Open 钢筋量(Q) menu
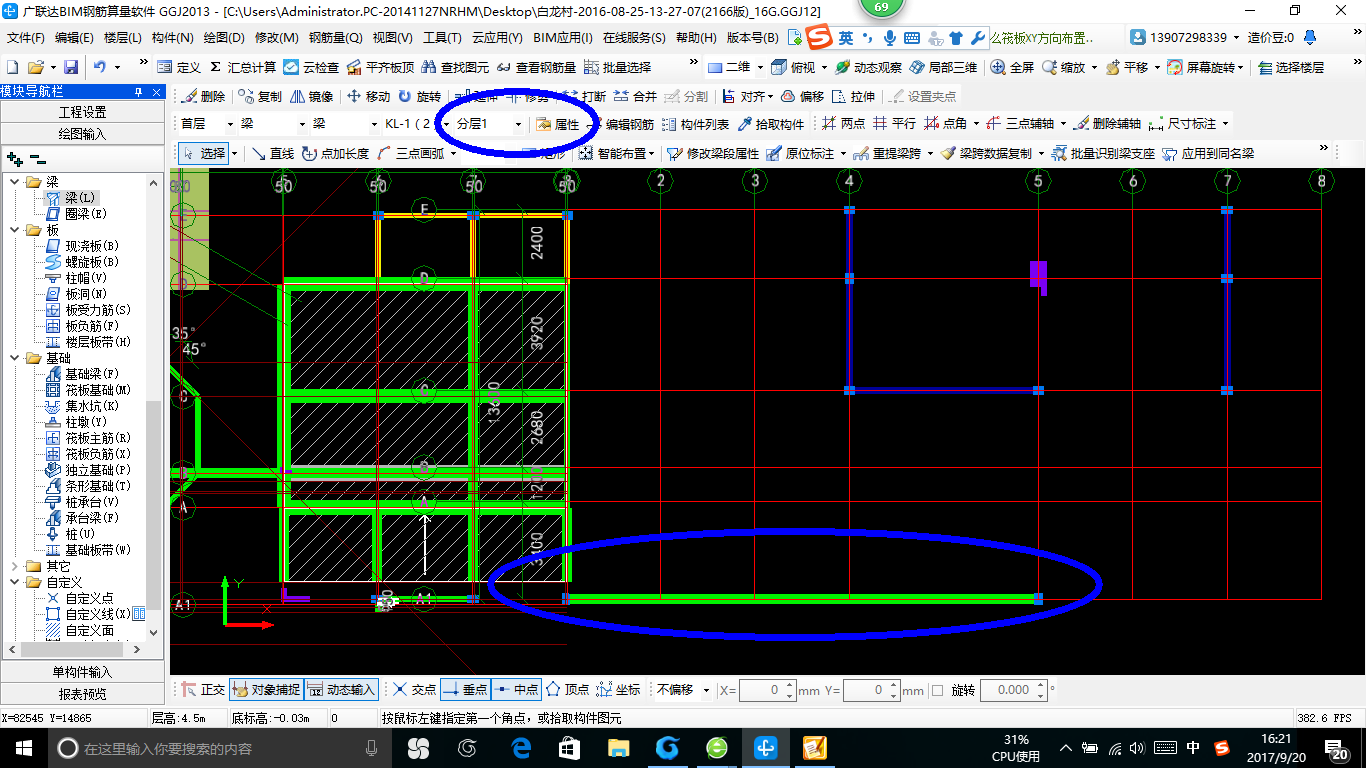The image size is (1366, 768). pos(335,38)
